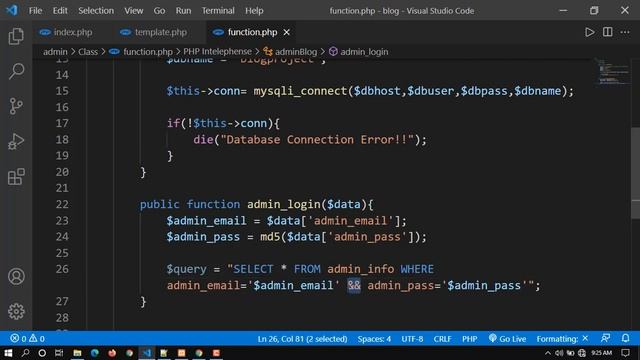Open the Notifications bell in status bar
Viewport: 640px width, 360px height.
(x=625, y=338)
